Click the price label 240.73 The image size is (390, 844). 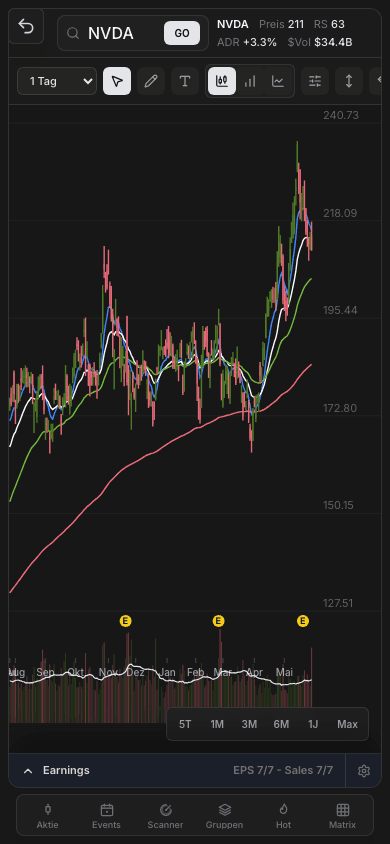[341, 115]
